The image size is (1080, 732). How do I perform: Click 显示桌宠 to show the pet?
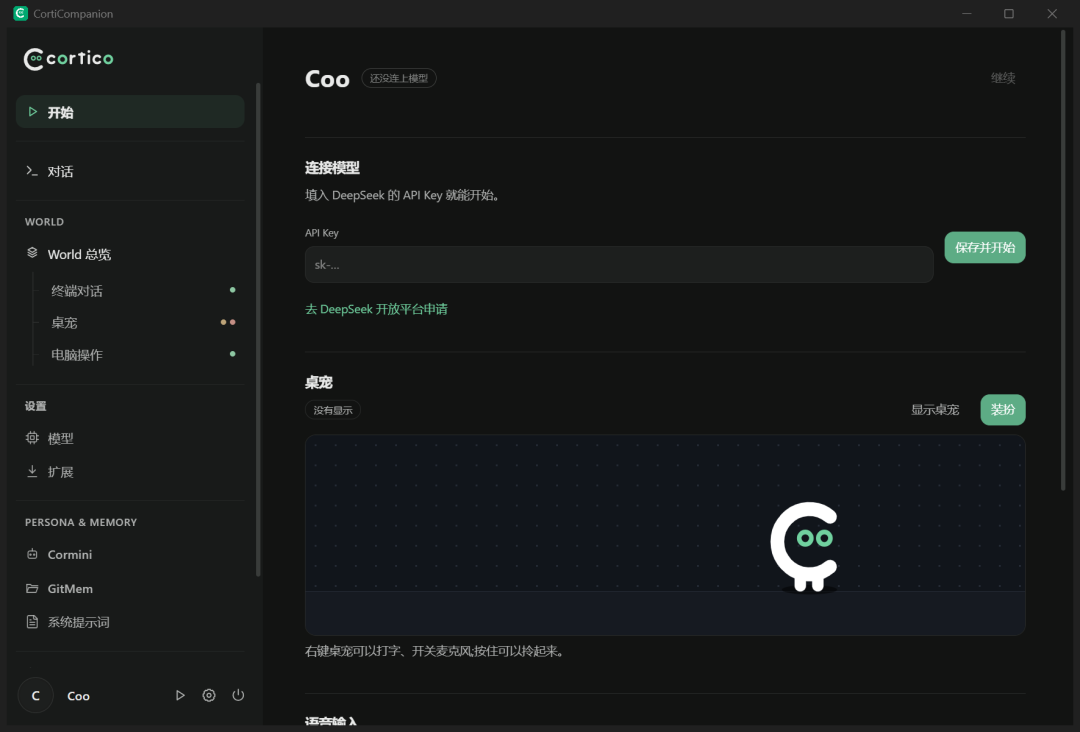pyautogui.click(x=935, y=410)
